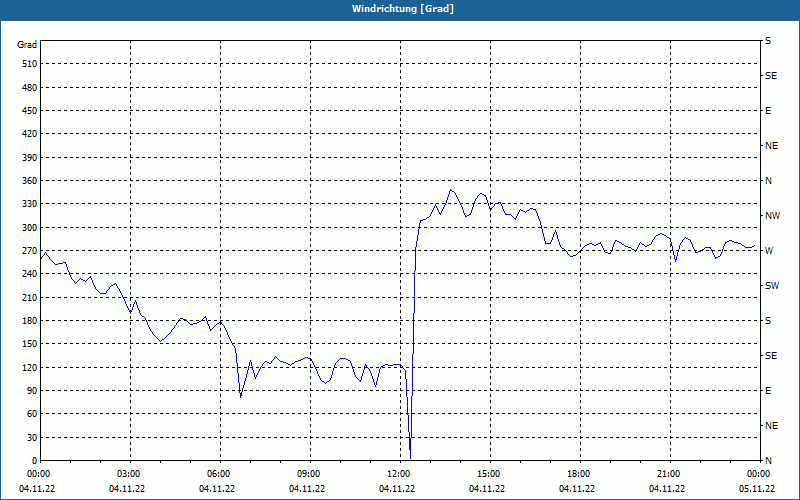Screen dimensions: 800x500
Task: Click the 270 y-axis value
Action: tap(30, 251)
